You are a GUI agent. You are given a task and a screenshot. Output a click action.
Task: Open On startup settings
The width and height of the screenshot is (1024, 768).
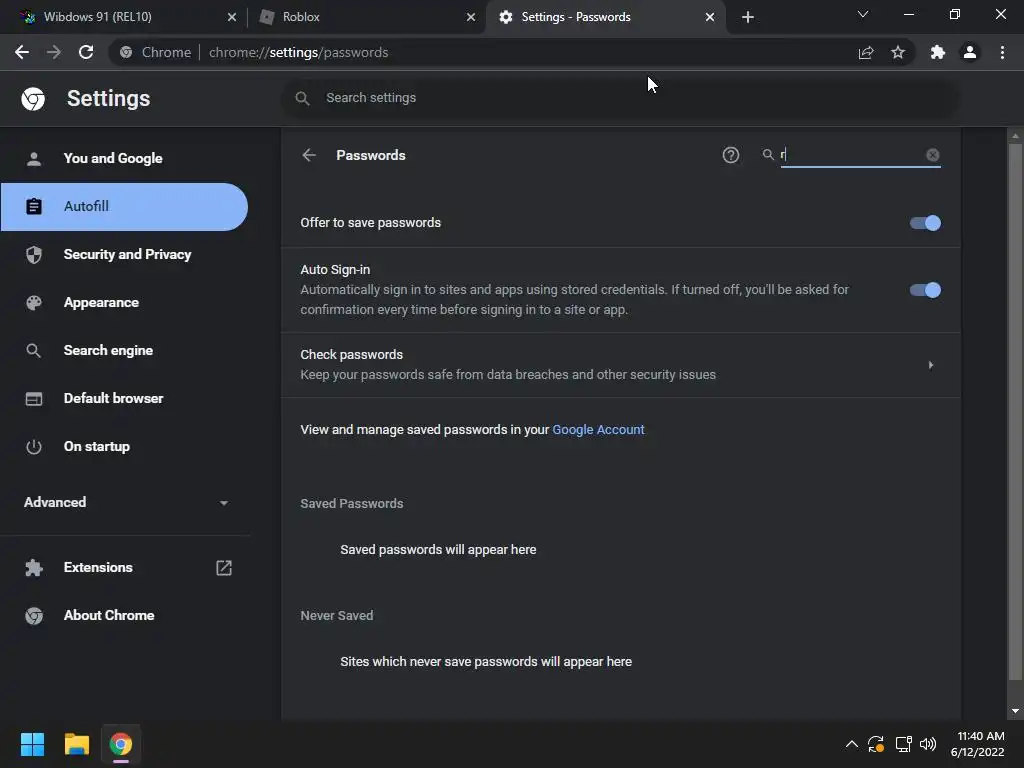[124, 446]
